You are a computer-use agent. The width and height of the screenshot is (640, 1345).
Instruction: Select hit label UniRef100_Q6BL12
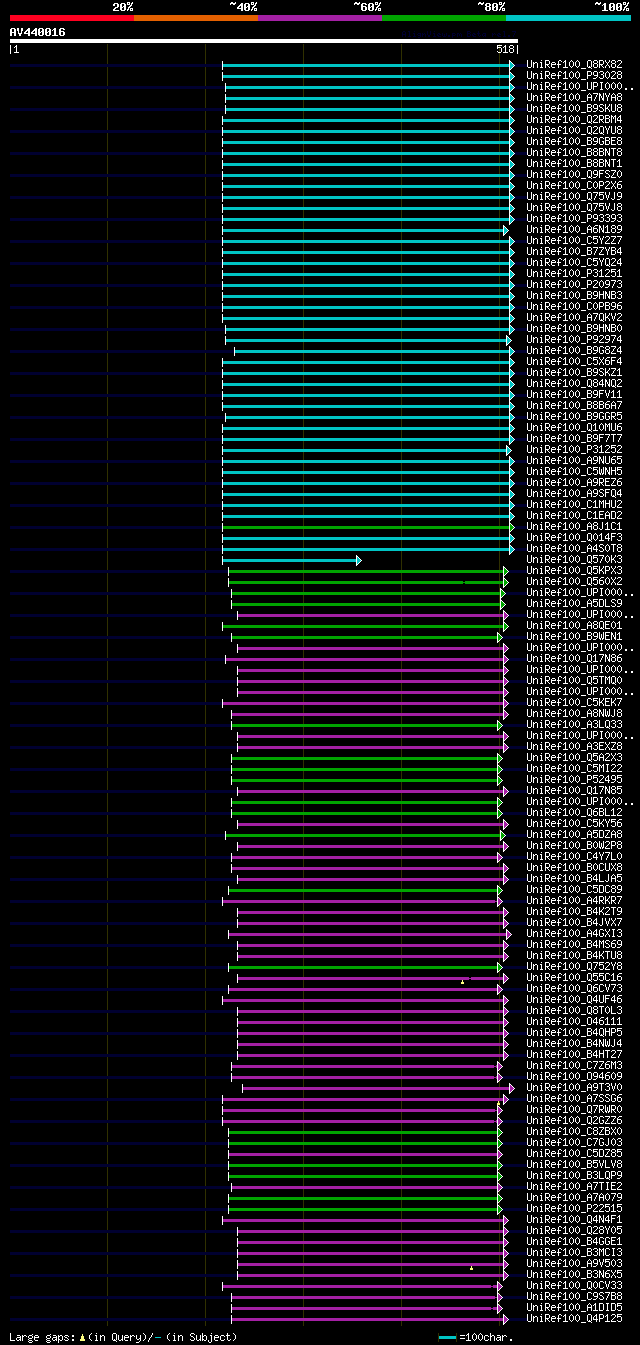(x=574, y=812)
